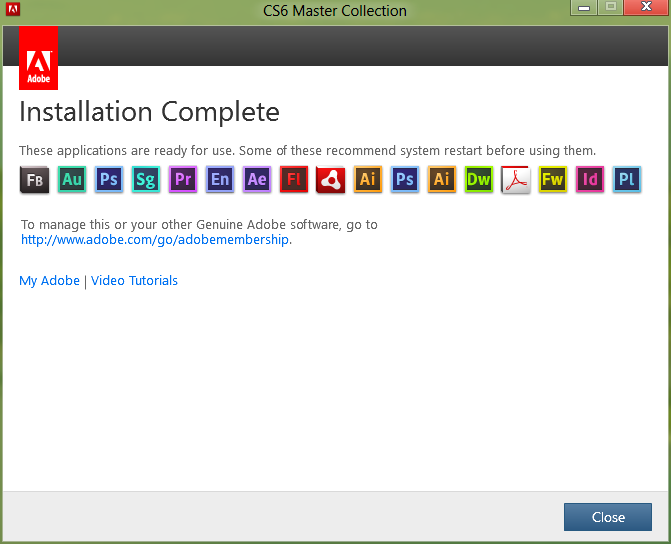The height and width of the screenshot is (544, 671).
Task: Click the Fb Flash Builder icon
Action: [x=35, y=179]
